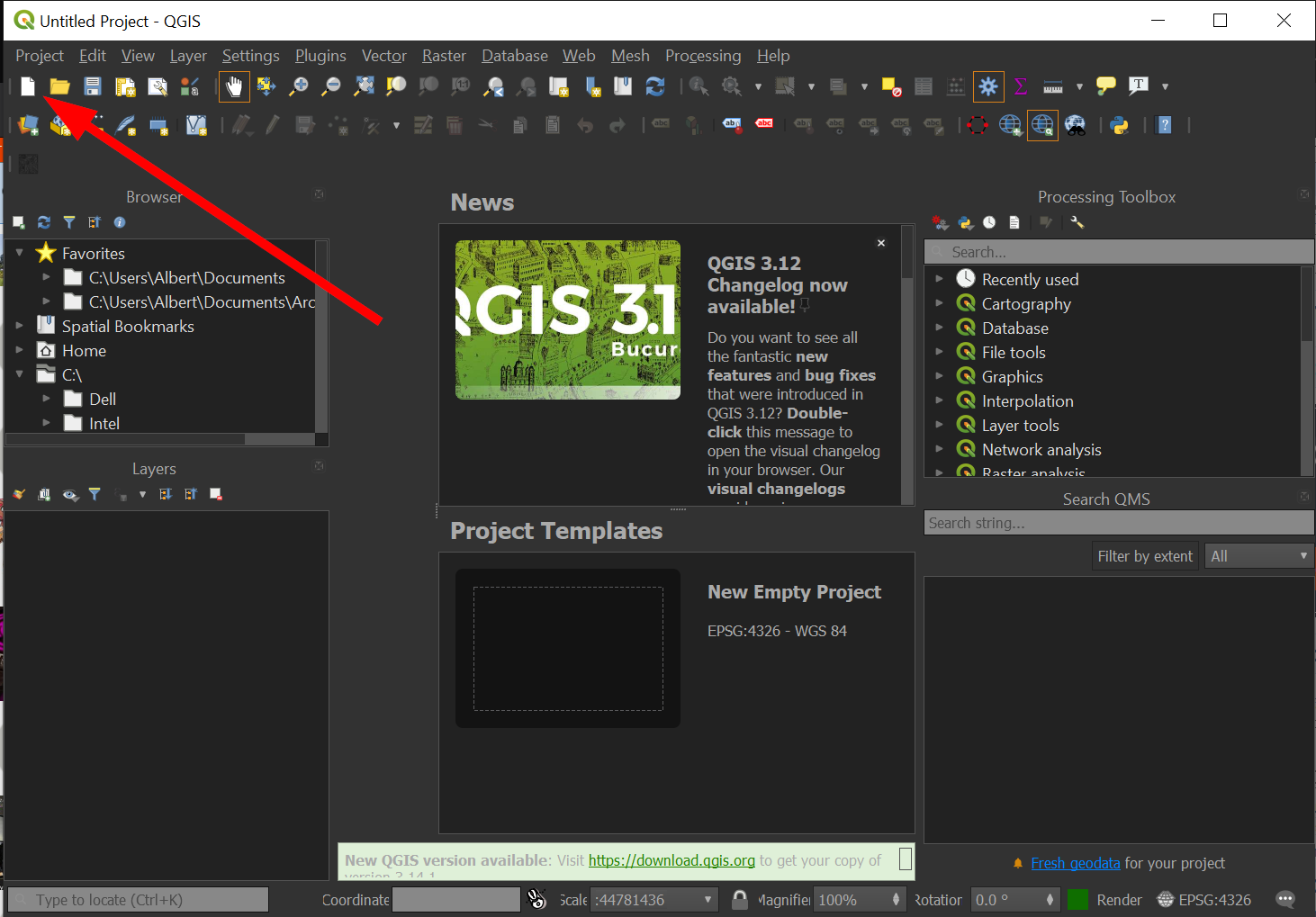Collapse the C:\ drive node
1316x917 pixels.
(20, 374)
